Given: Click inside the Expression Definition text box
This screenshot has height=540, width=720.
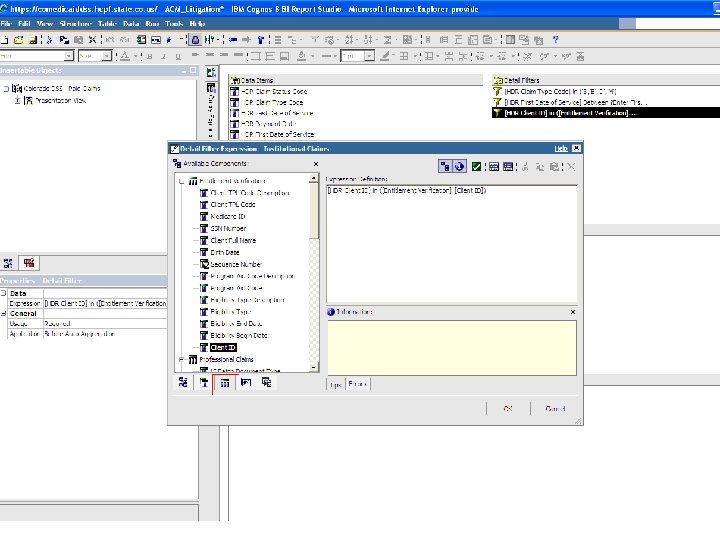Looking at the screenshot, I should point(452,243).
